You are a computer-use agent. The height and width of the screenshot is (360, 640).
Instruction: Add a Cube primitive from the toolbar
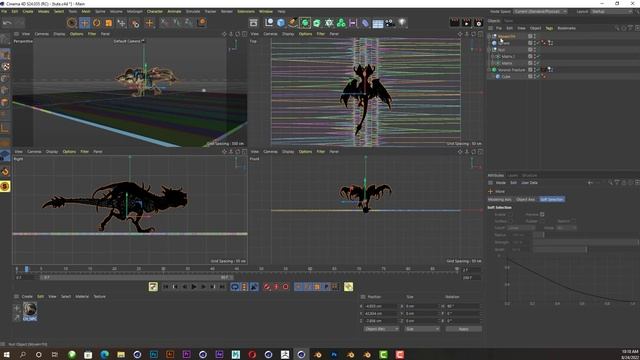pos(281,23)
